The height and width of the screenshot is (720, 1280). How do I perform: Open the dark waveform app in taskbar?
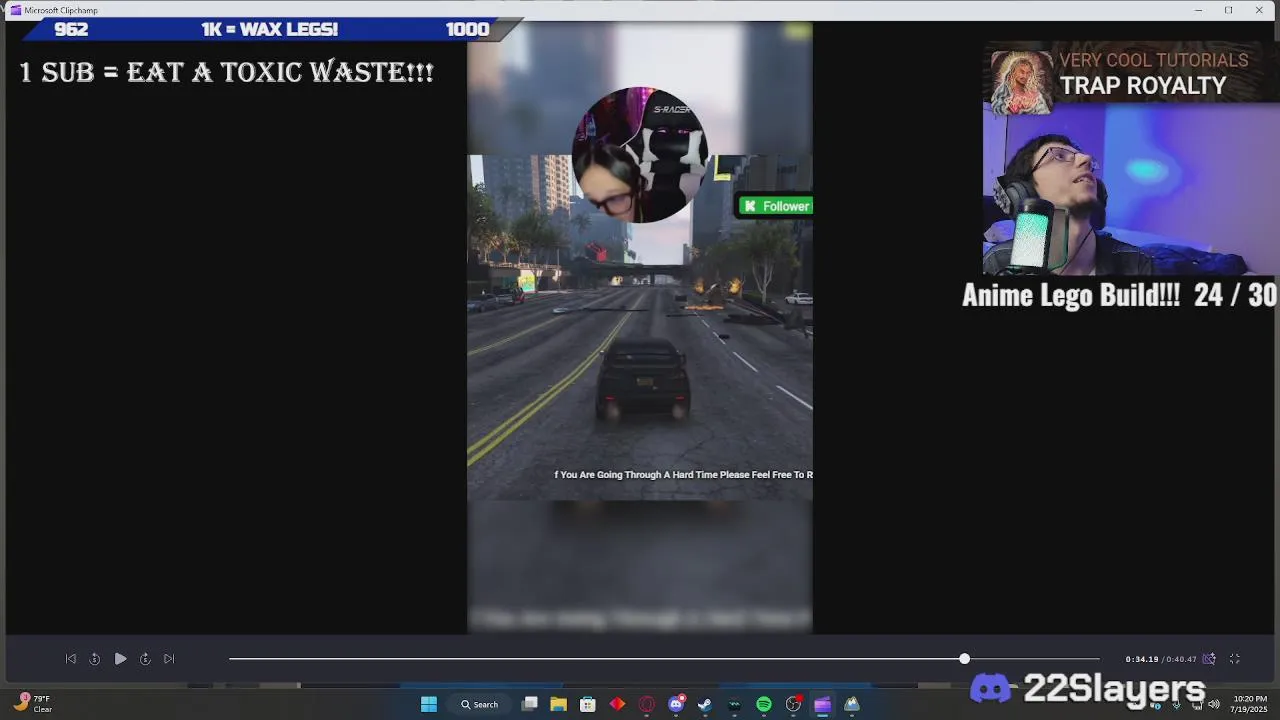(735, 704)
